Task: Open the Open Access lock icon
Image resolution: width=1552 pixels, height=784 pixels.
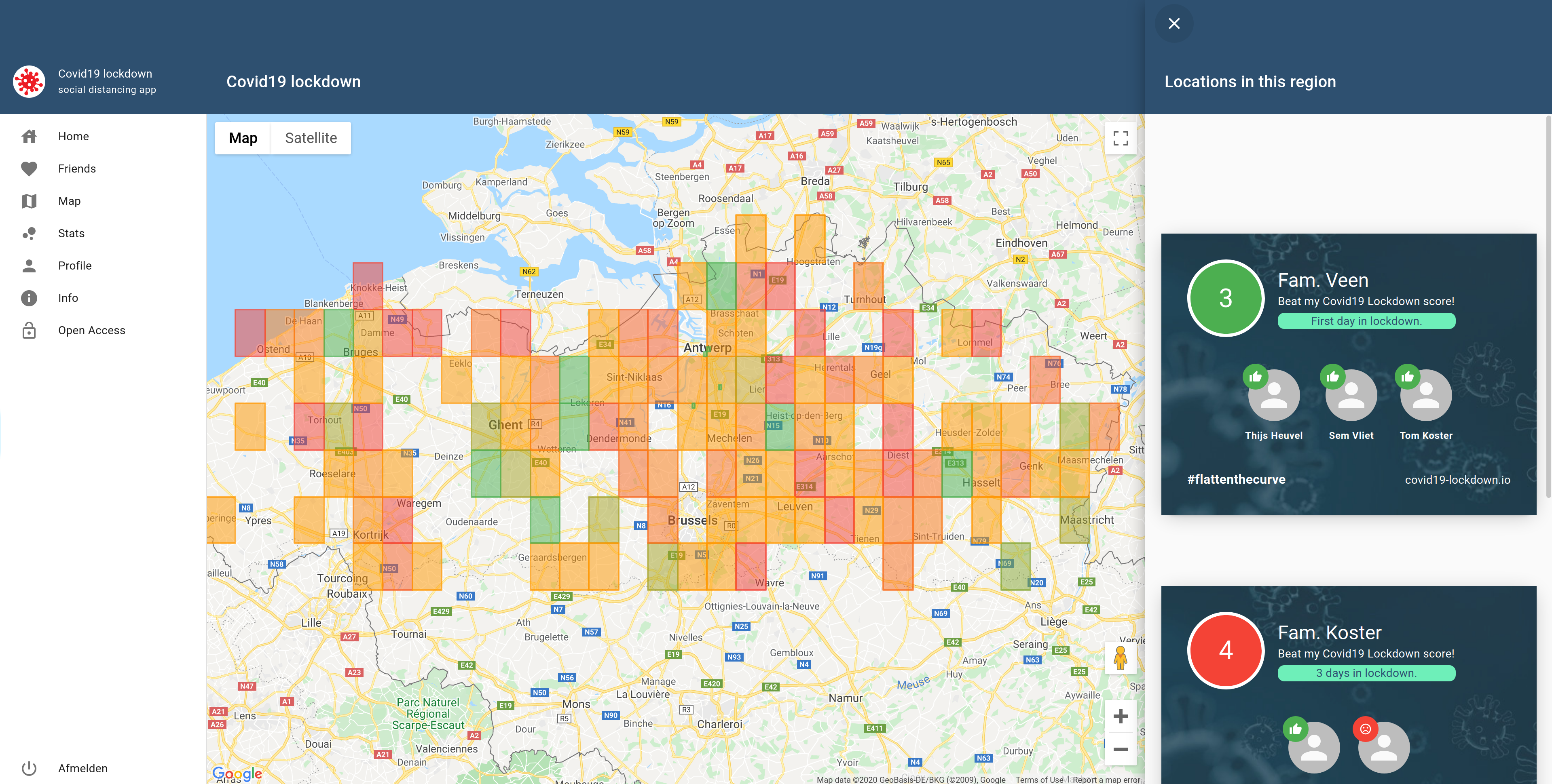Action: pos(29,331)
